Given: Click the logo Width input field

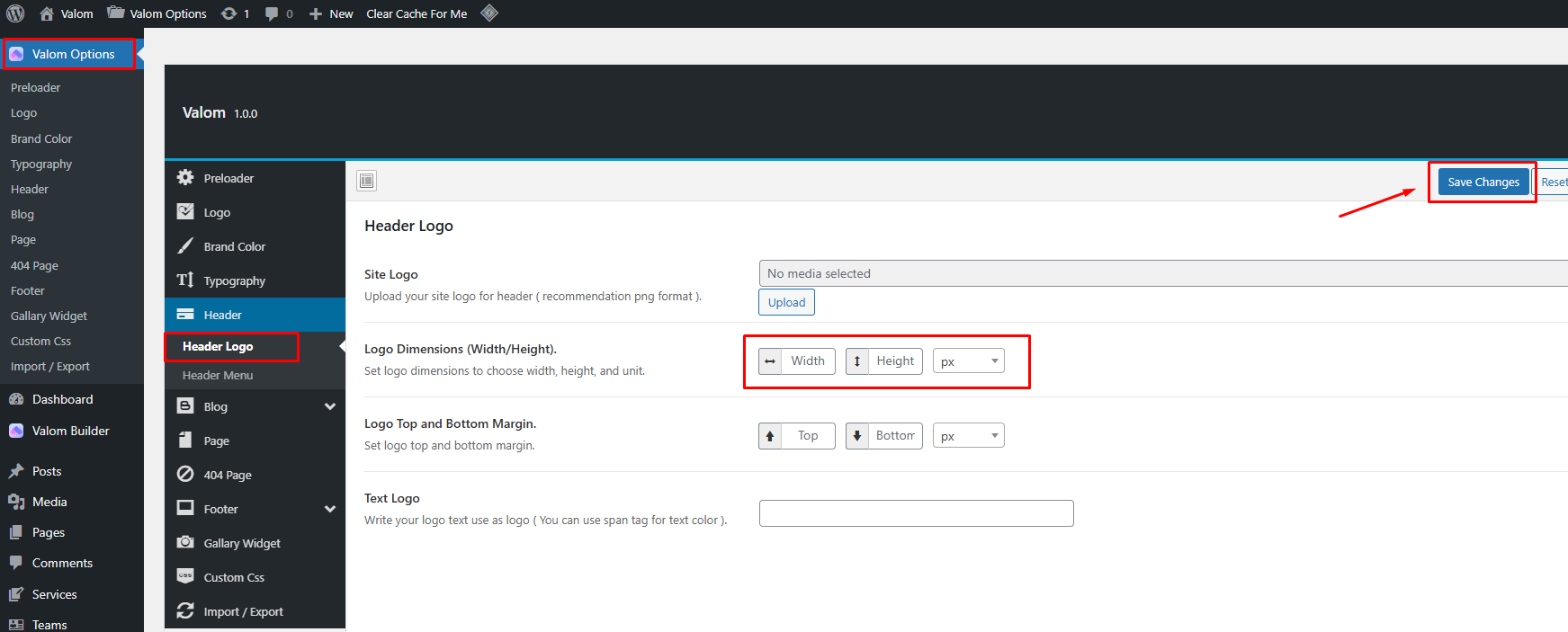Looking at the screenshot, I should coord(808,361).
